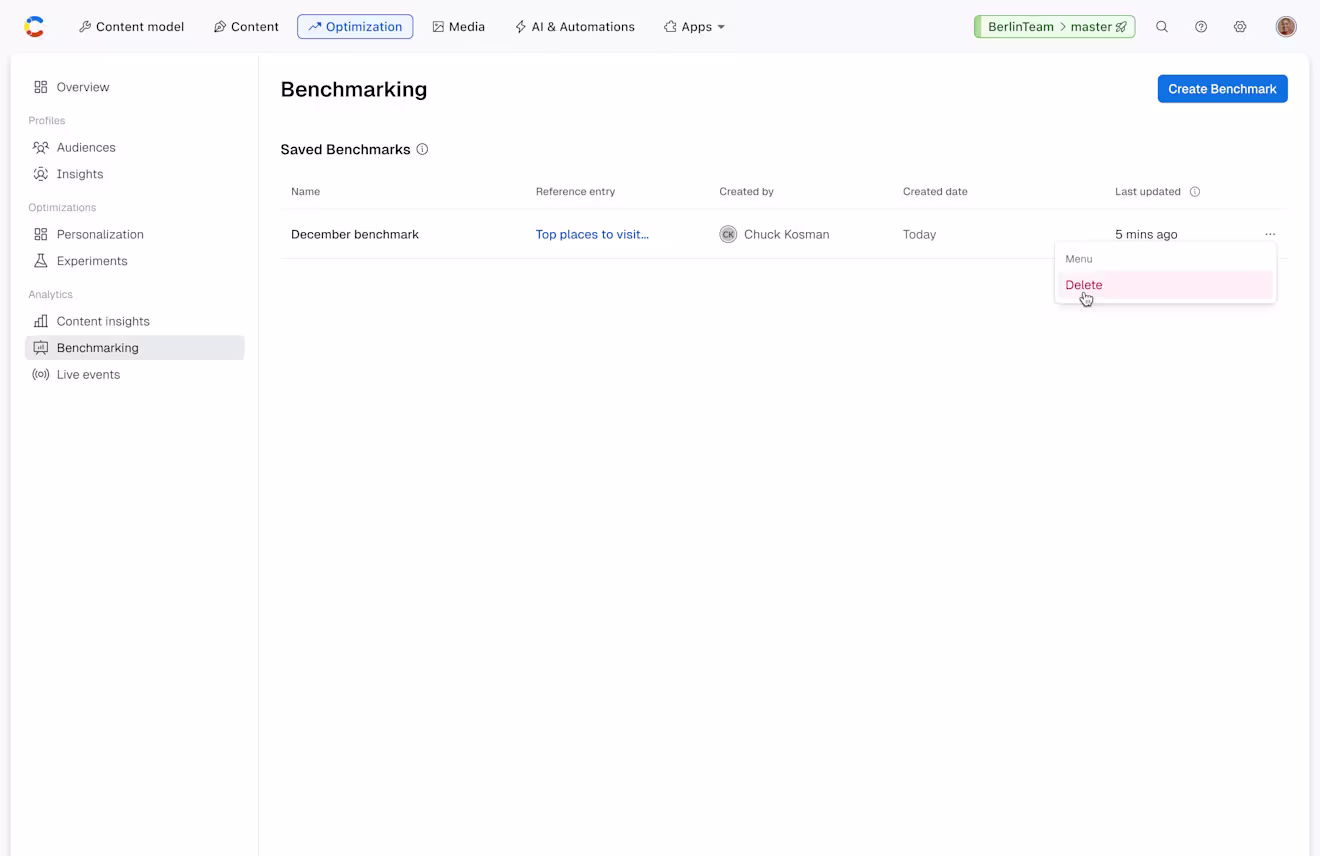The width and height of the screenshot is (1320, 856).
Task: Open user profile avatar menu
Action: 1286,27
